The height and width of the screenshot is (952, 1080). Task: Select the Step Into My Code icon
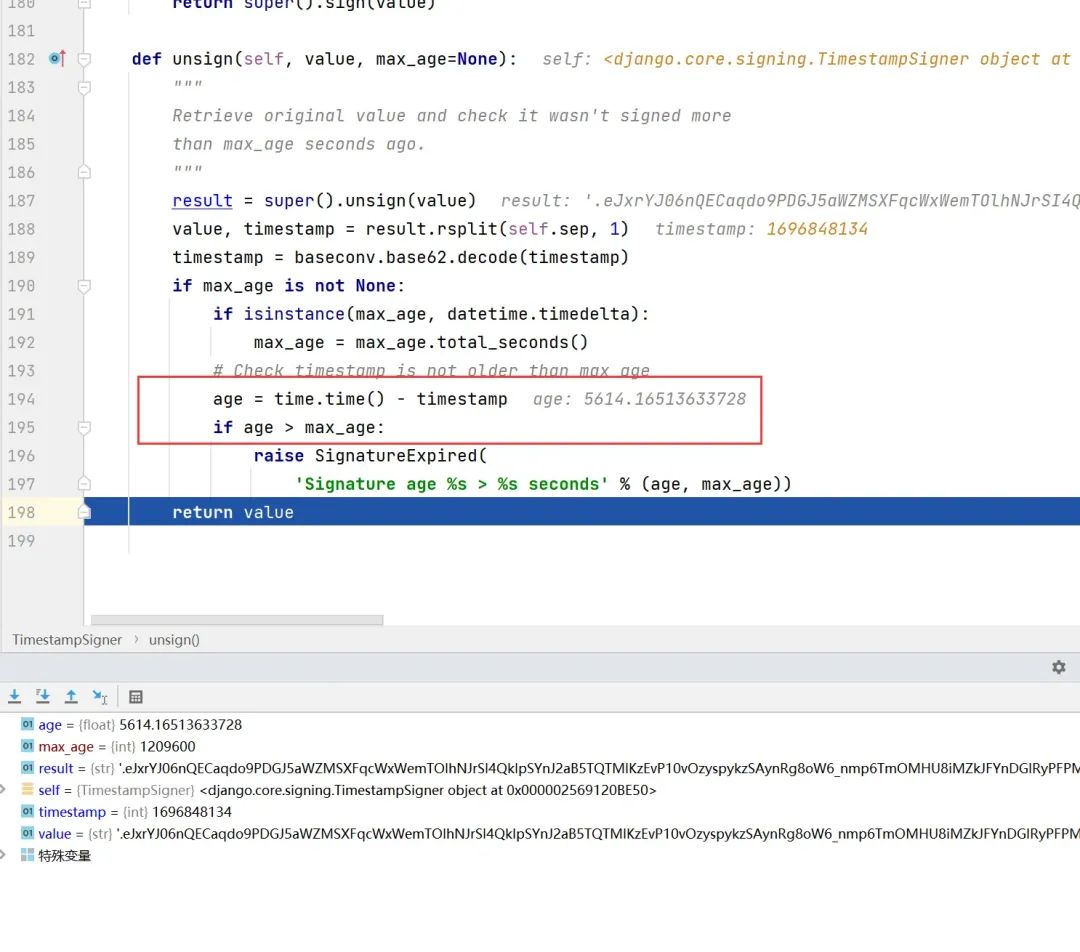click(42, 696)
